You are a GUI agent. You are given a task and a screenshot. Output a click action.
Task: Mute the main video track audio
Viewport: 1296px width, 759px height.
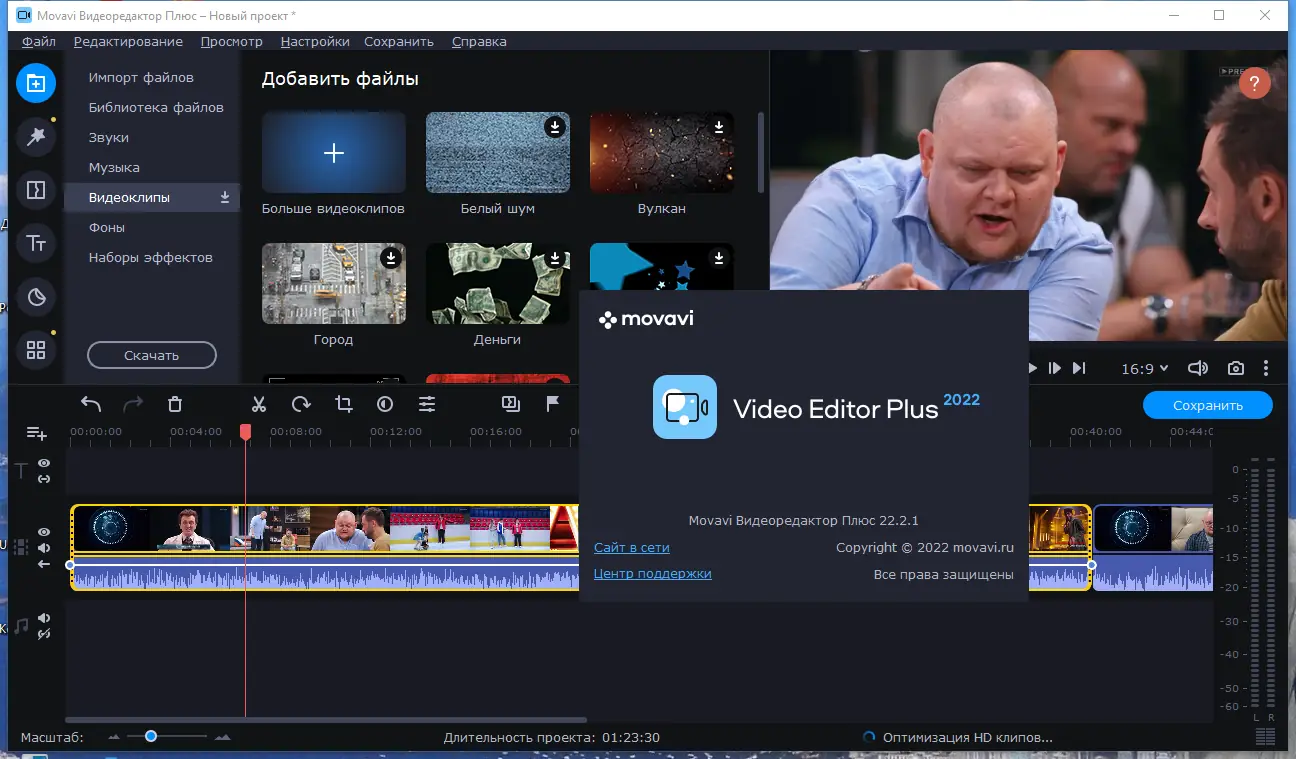tap(44, 548)
